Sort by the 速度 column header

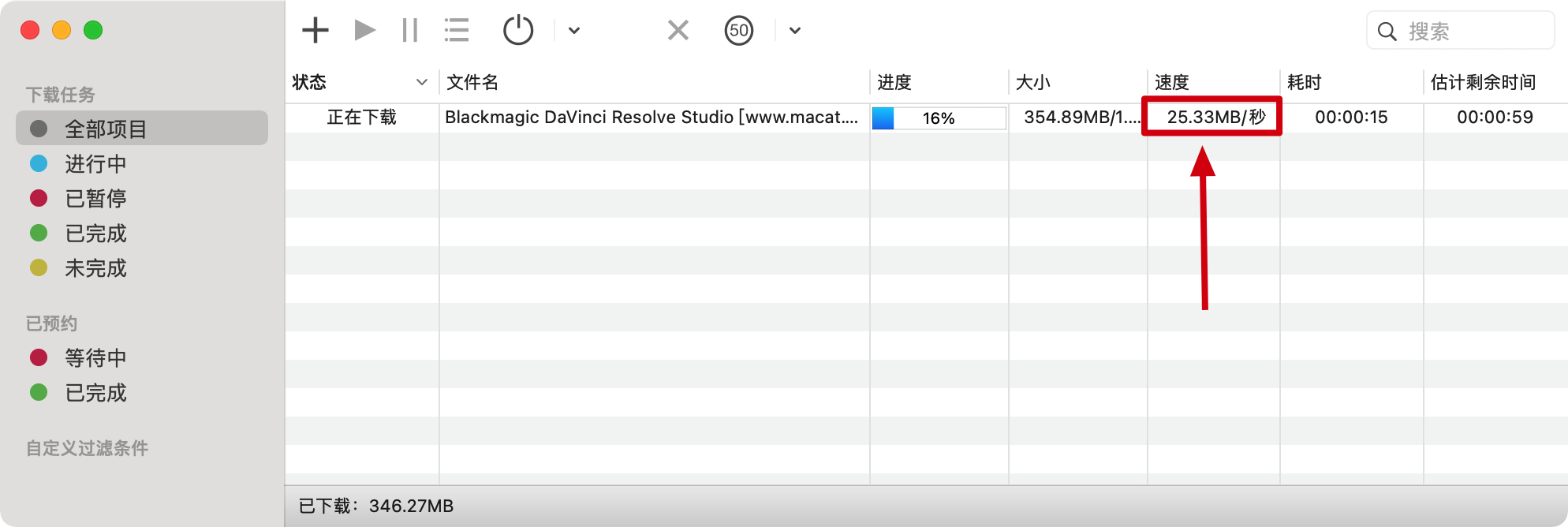(x=1172, y=82)
